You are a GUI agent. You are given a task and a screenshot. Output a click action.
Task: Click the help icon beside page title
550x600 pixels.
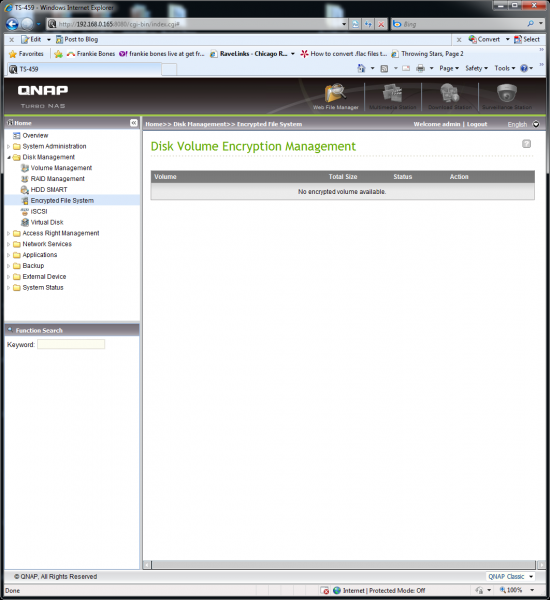coord(526,144)
